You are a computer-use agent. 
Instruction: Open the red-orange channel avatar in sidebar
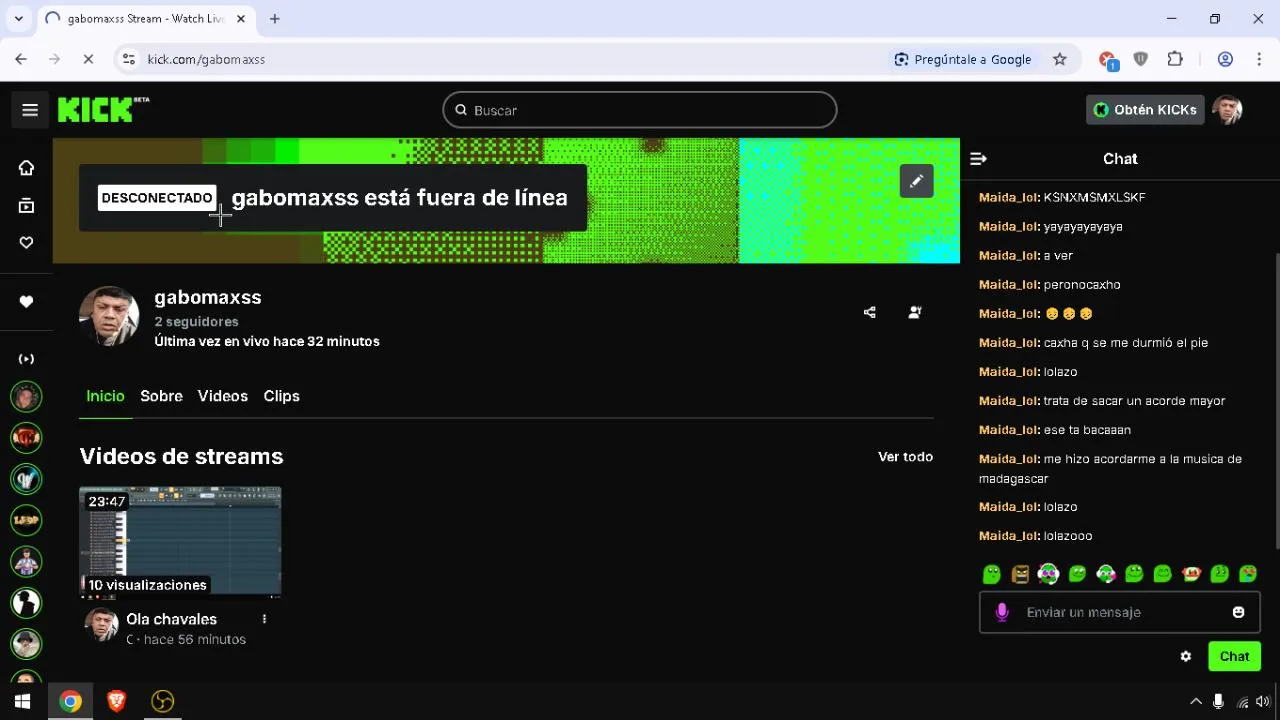(x=26, y=438)
